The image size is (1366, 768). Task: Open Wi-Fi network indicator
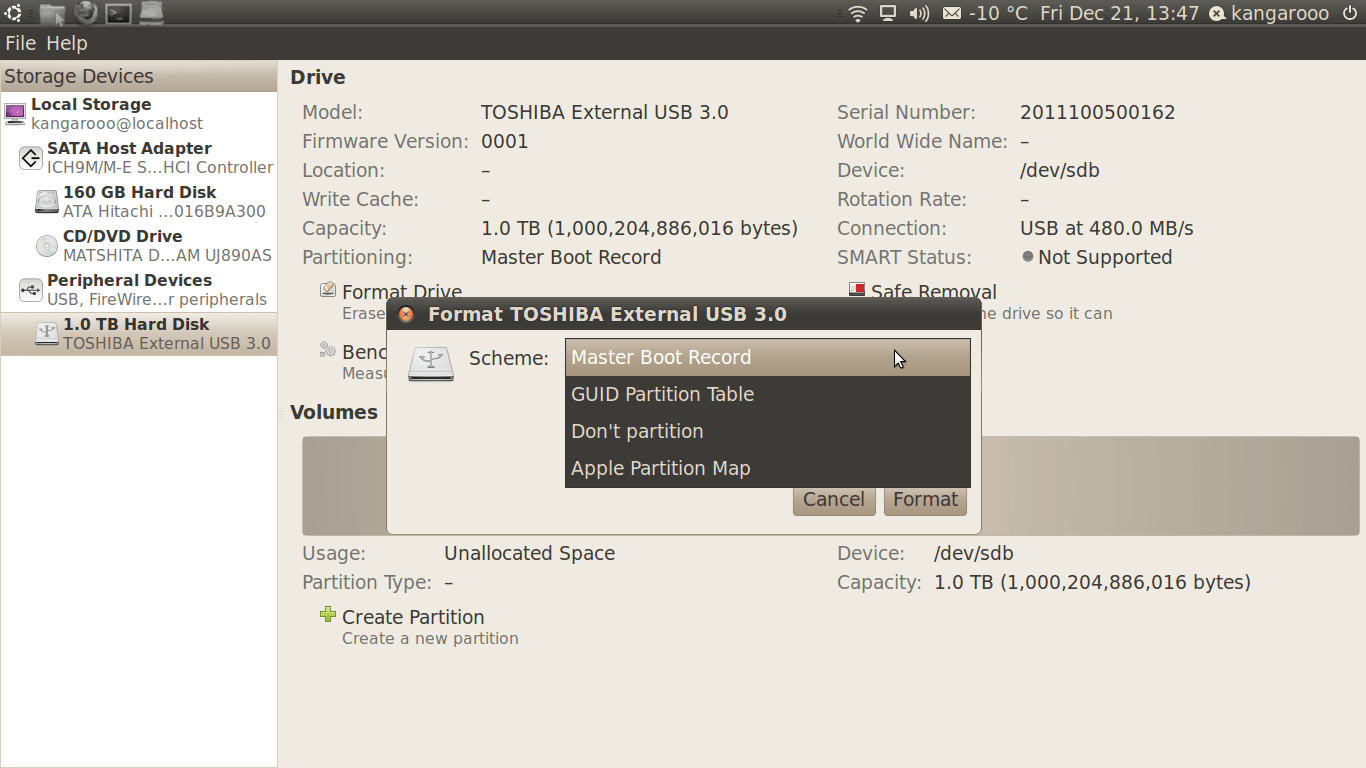[857, 13]
